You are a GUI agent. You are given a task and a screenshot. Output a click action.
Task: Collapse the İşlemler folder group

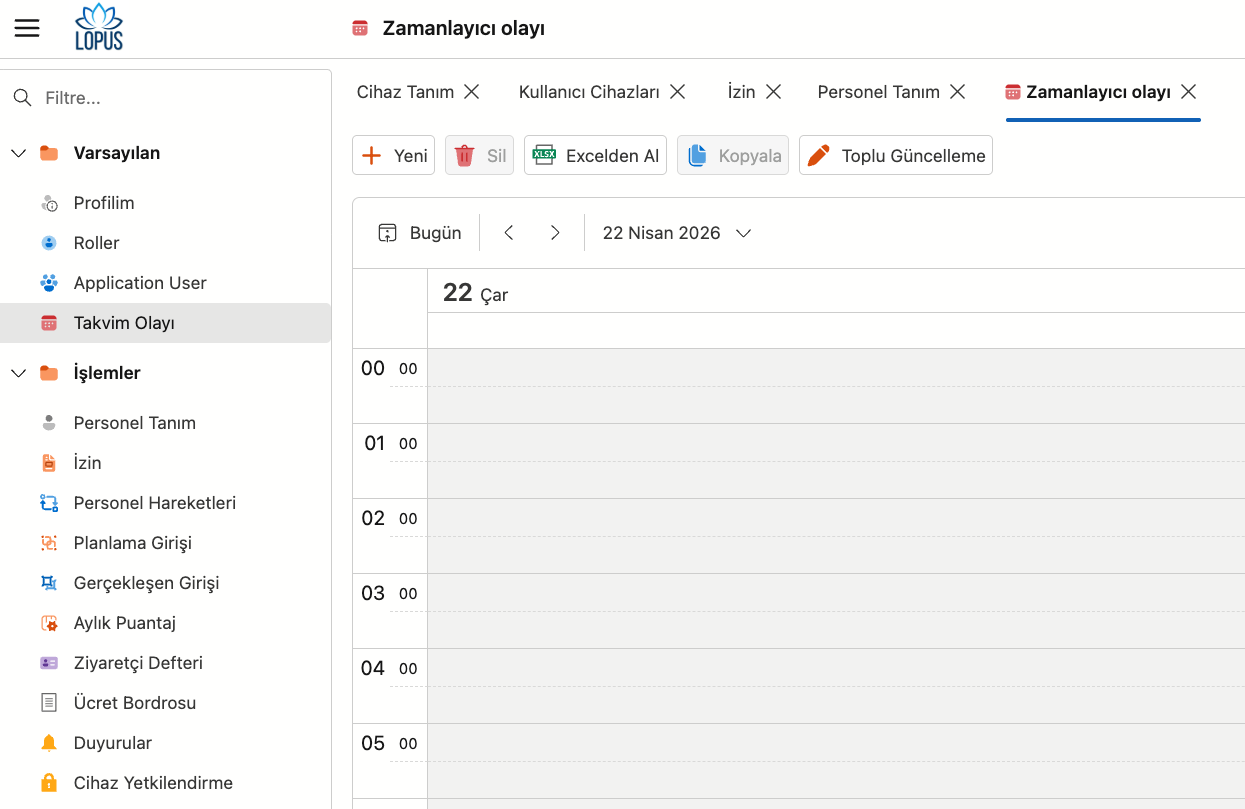tap(18, 373)
